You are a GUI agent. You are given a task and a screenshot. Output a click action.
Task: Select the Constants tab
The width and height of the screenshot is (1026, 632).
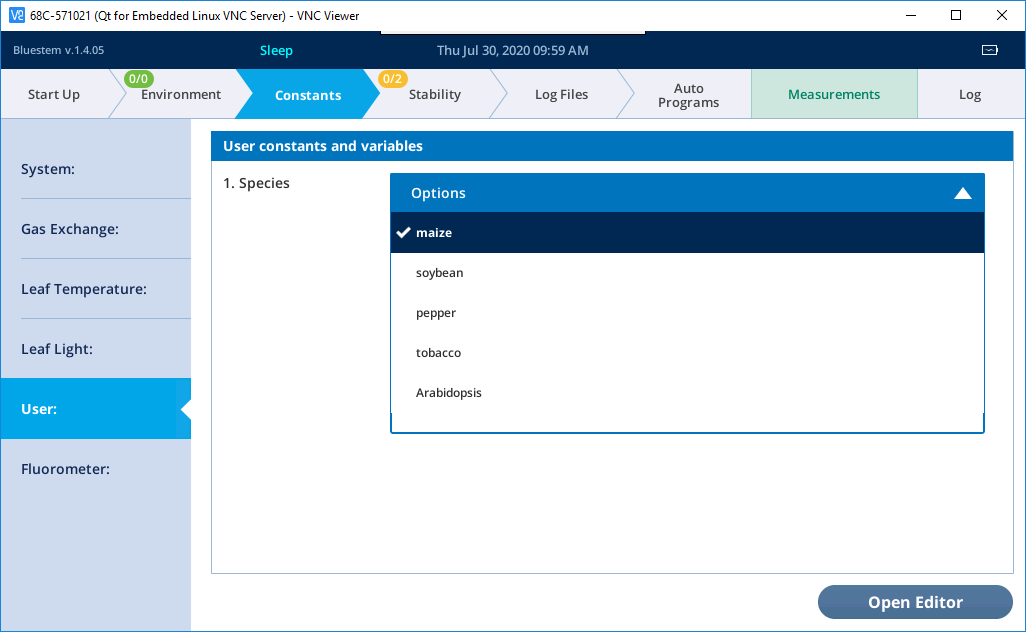click(x=308, y=95)
